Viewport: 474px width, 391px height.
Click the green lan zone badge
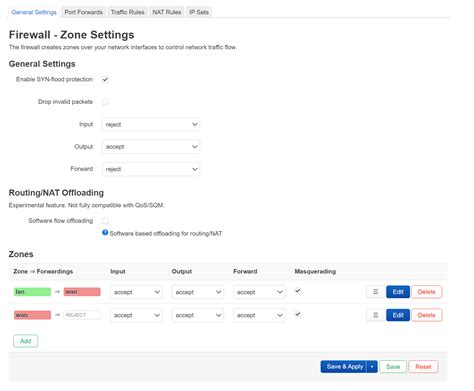point(32,292)
